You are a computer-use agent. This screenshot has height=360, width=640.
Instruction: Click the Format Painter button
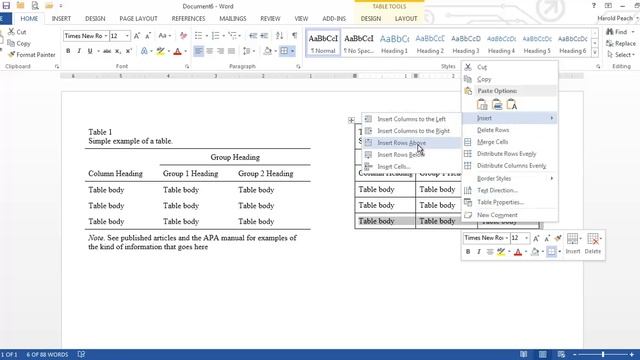(32, 55)
